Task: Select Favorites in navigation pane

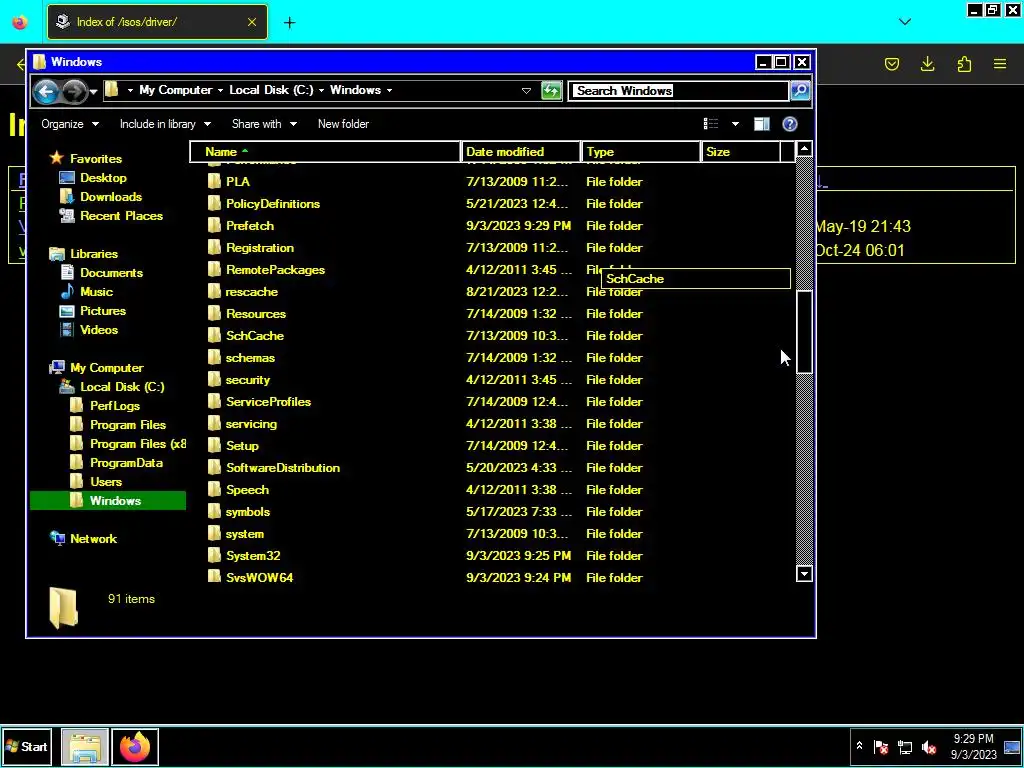Action: [x=95, y=159]
